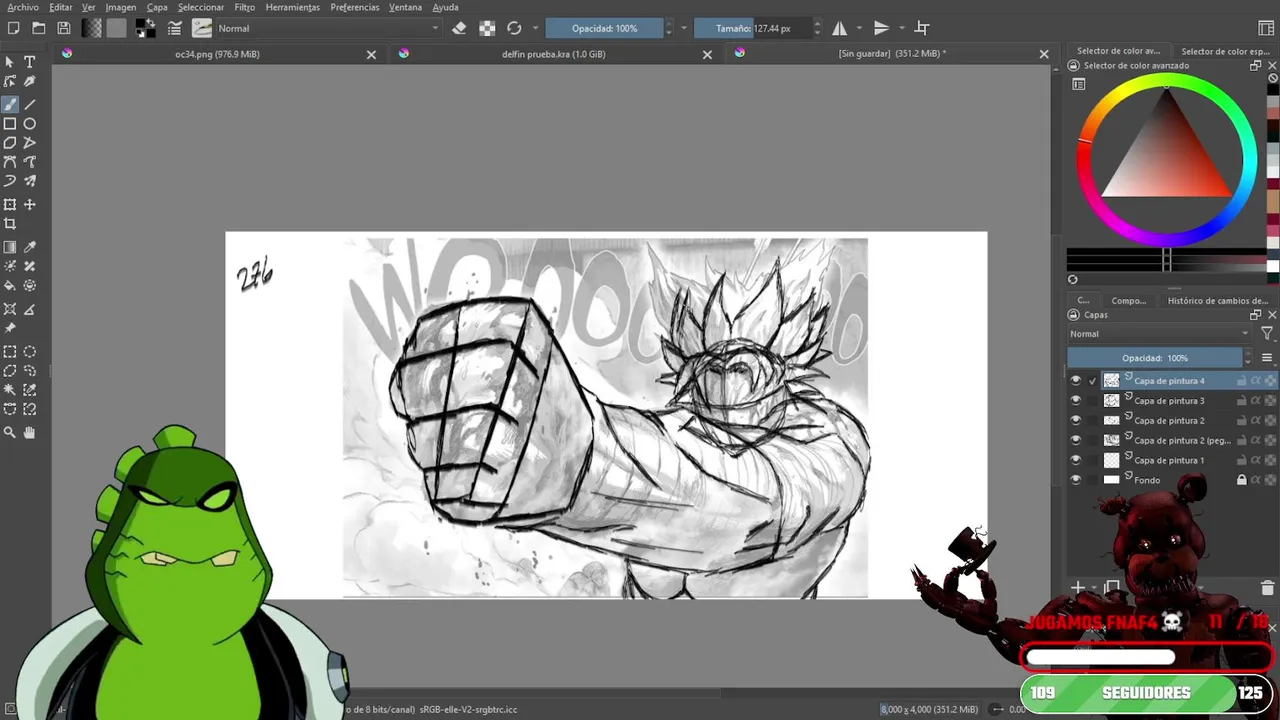Open the gradient fill chooser
The height and width of the screenshot is (720, 1280).
(x=92, y=28)
